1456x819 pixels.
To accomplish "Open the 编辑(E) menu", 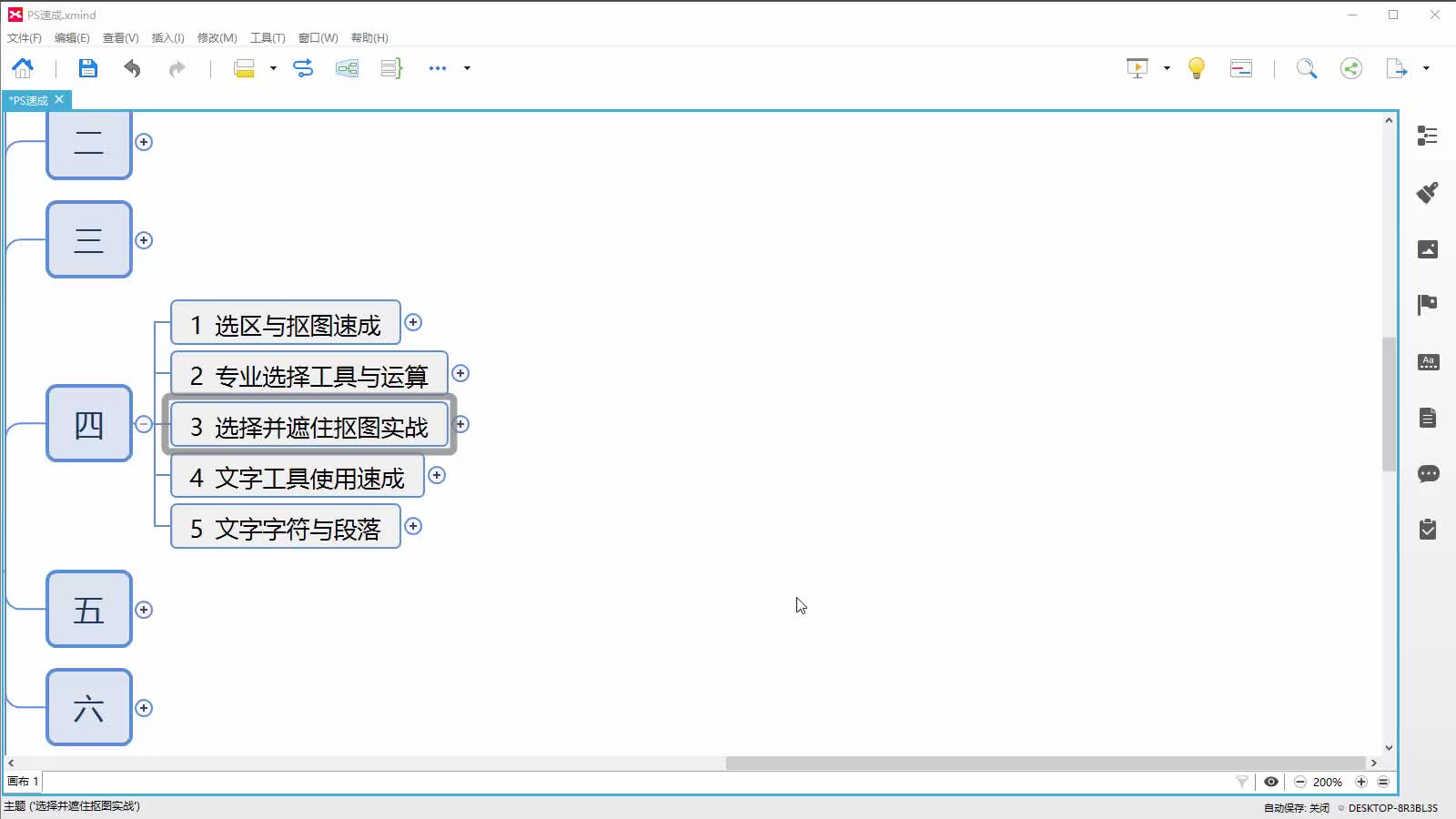I will pos(72,38).
